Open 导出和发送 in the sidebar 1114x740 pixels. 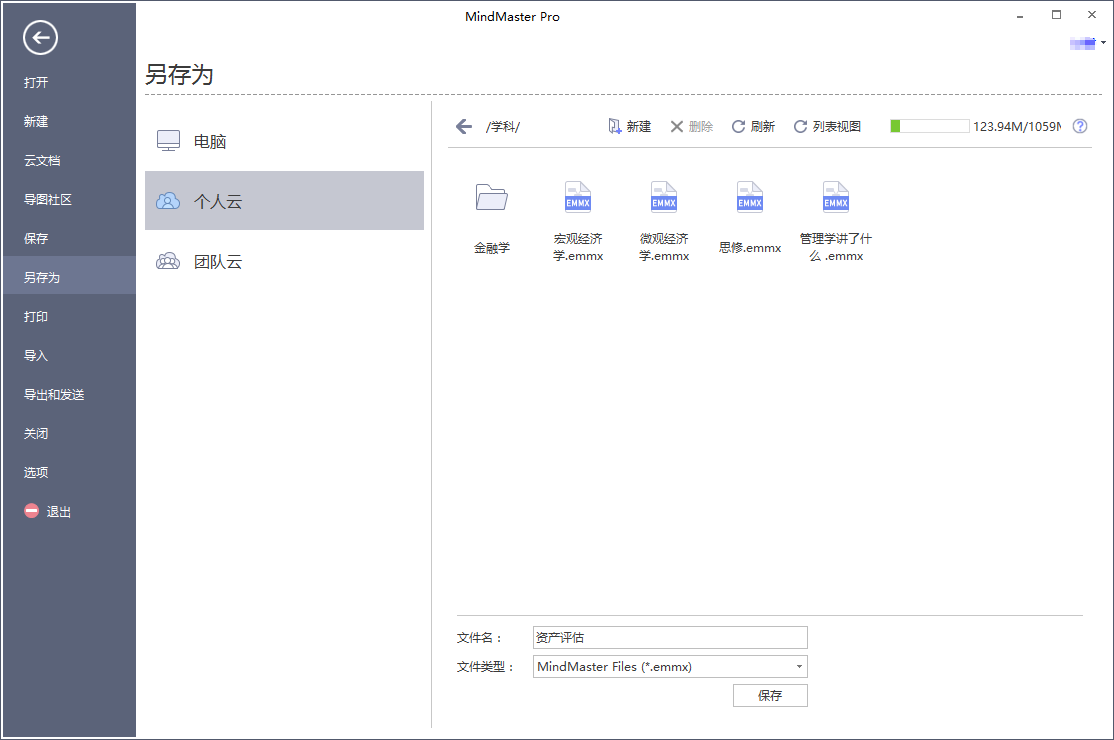point(54,395)
